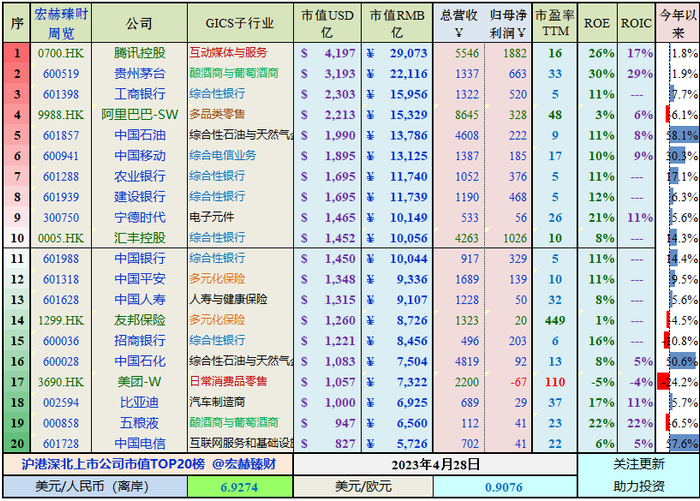Select the 比亚迪 company cell
The image size is (700, 501).
tap(139, 402)
